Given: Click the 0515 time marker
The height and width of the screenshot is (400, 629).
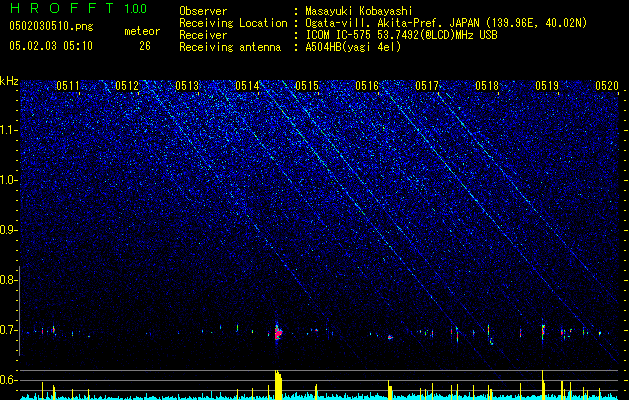Looking at the screenshot, I should click(307, 86).
